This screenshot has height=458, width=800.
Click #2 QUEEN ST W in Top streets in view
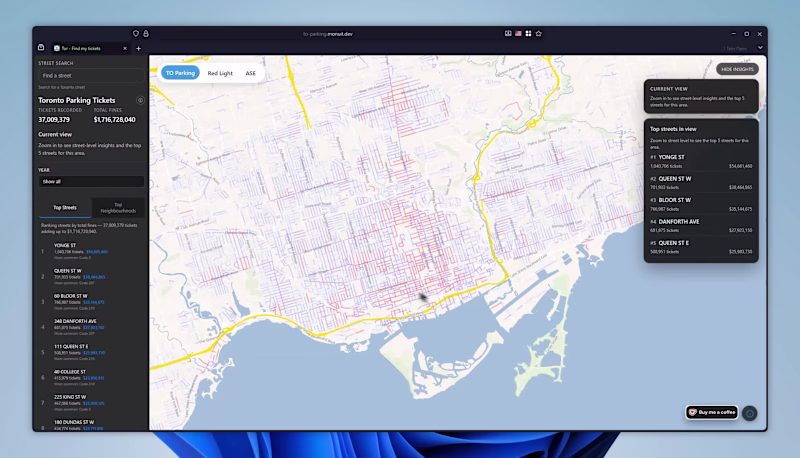point(701,183)
